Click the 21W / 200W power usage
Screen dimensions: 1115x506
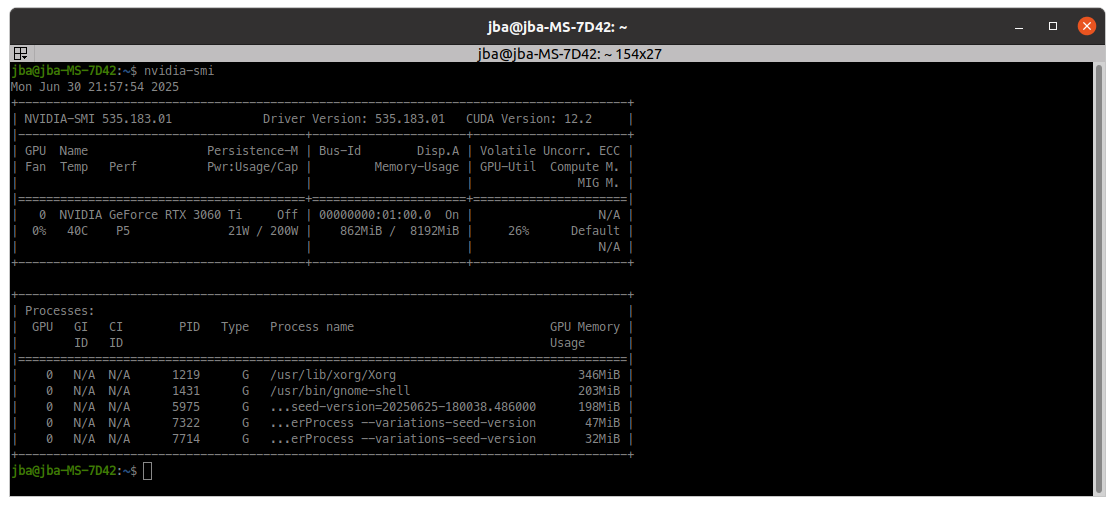point(263,230)
